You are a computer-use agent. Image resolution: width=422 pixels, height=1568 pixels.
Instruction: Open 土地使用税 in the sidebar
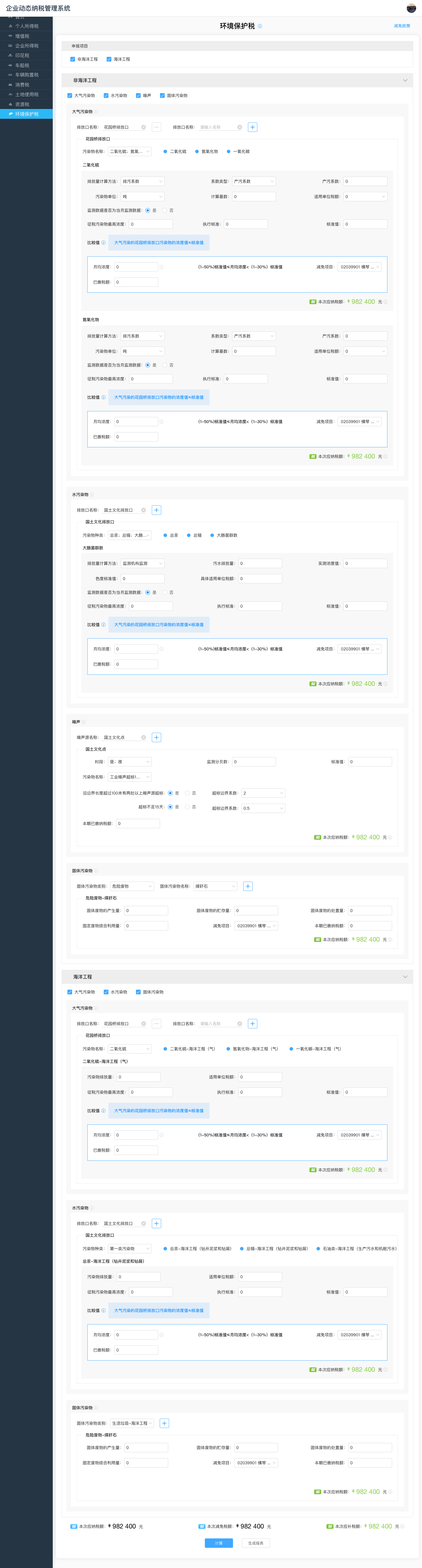point(26,94)
